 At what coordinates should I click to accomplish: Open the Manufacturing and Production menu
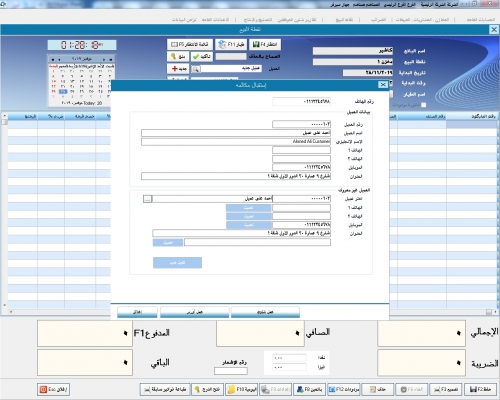[x=258, y=20]
